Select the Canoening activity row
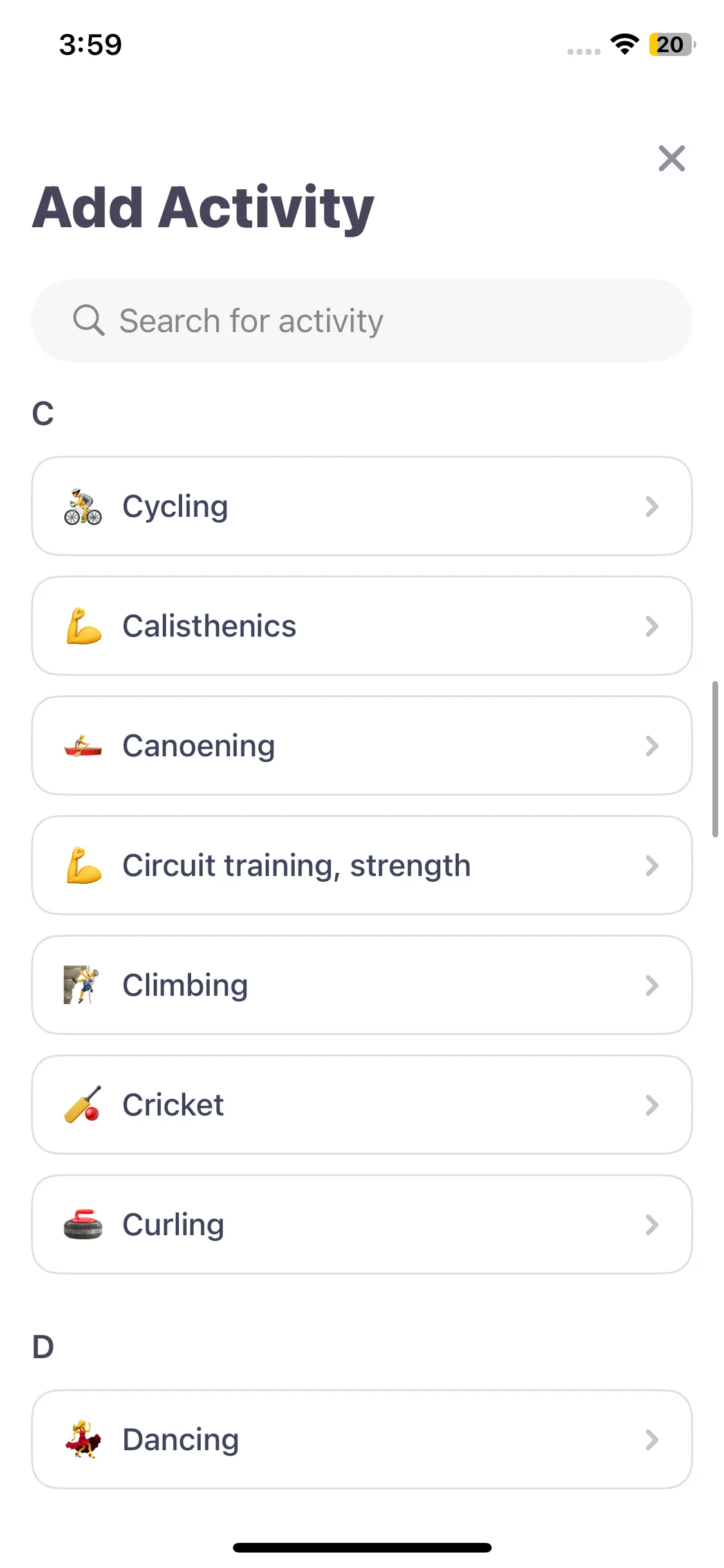724x1568 pixels. point(362,746)
